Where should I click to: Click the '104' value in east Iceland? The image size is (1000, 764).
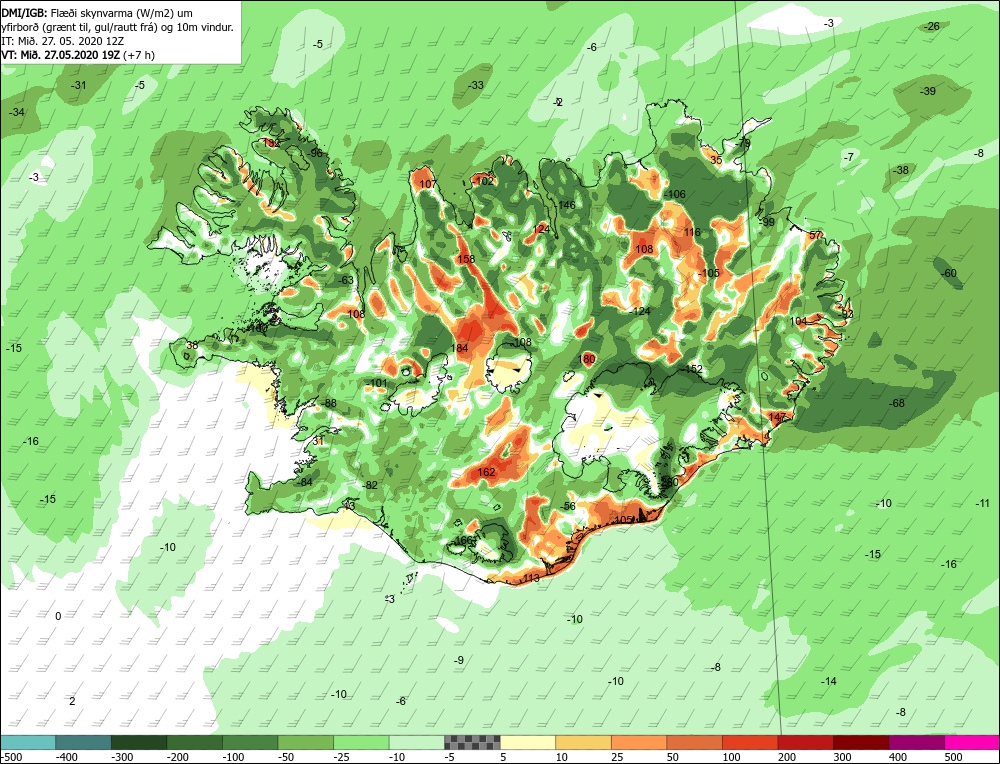click(x=798, y=321)
